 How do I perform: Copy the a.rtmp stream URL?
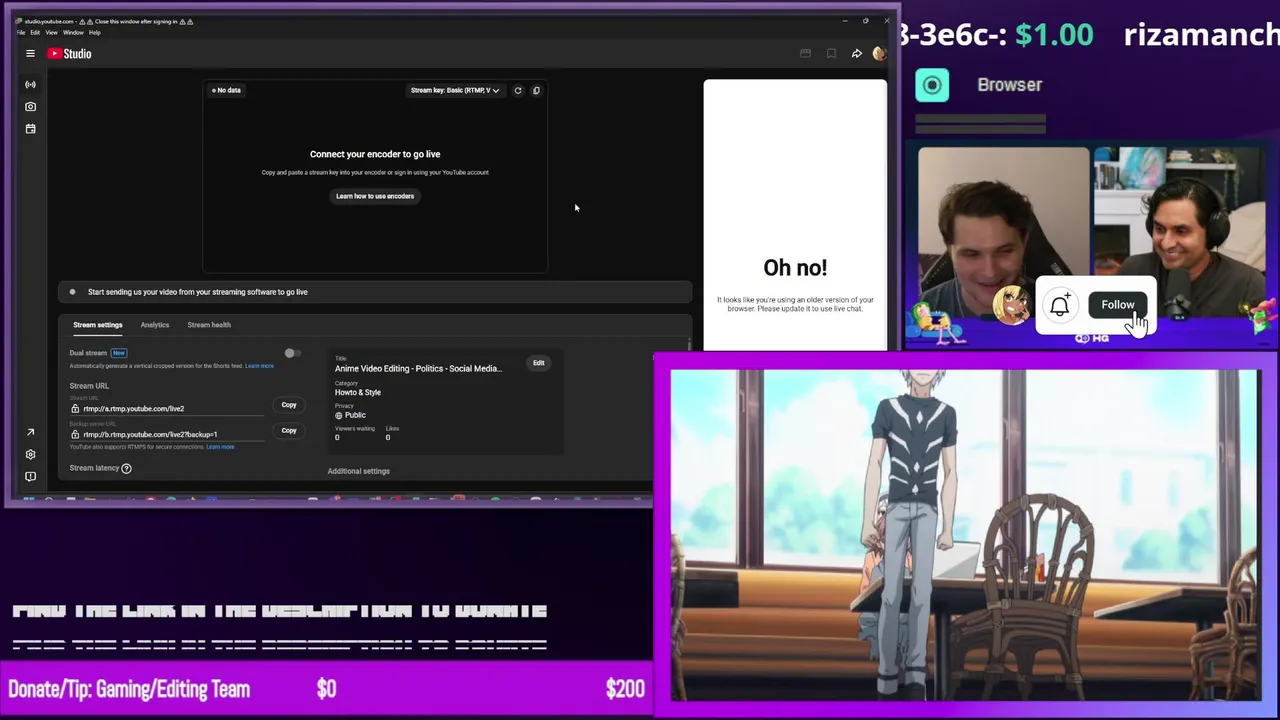click(289, 405)
